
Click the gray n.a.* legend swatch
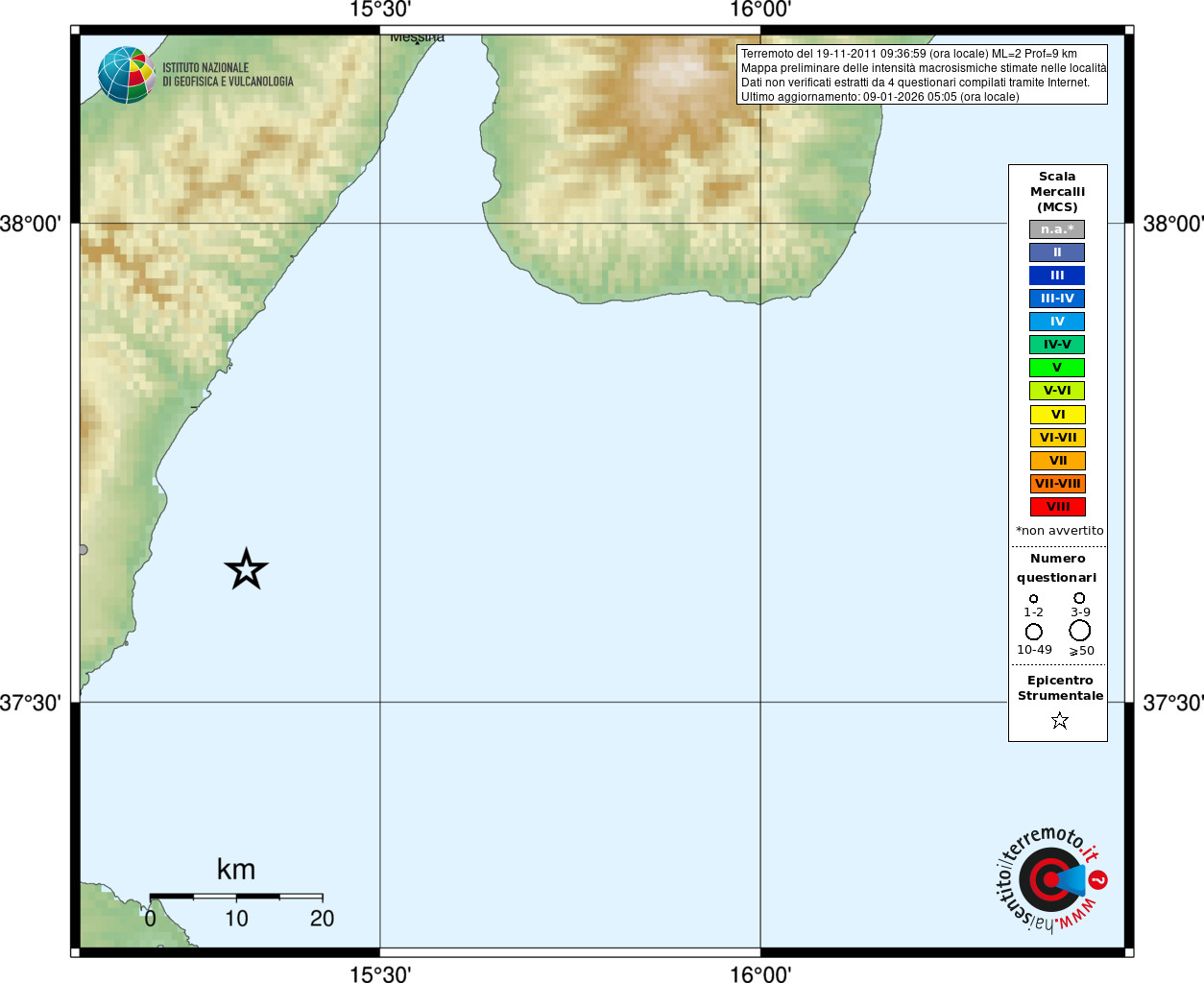tap(1057, 229)
